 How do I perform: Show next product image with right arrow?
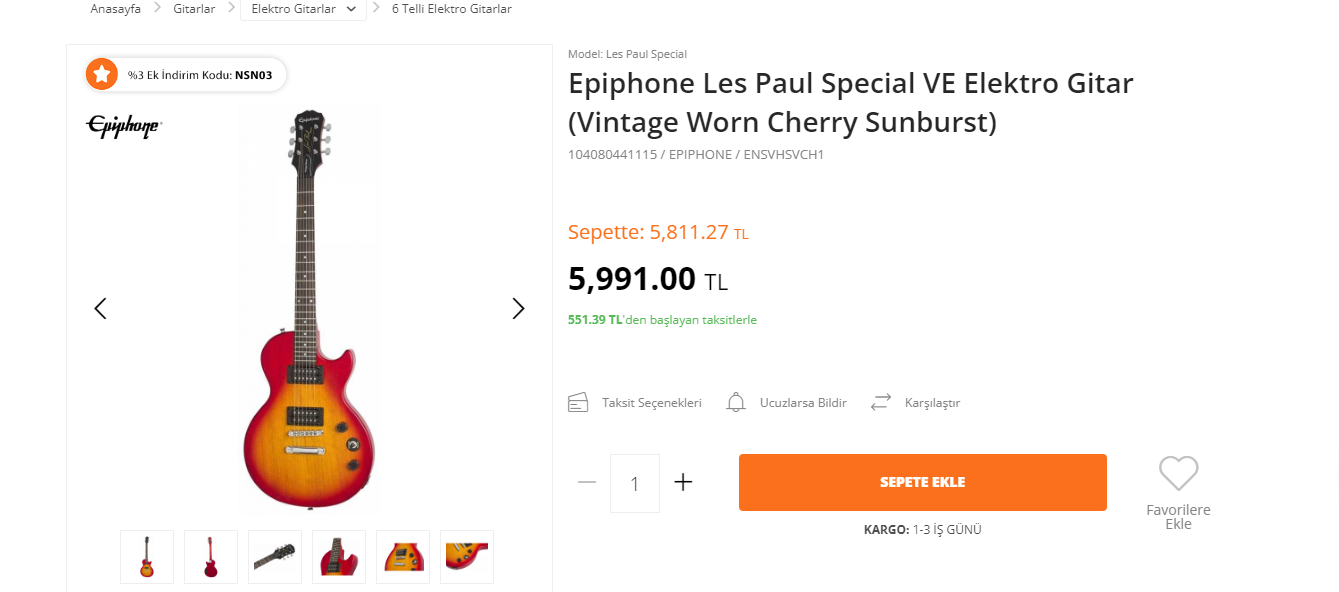point(518,308)
